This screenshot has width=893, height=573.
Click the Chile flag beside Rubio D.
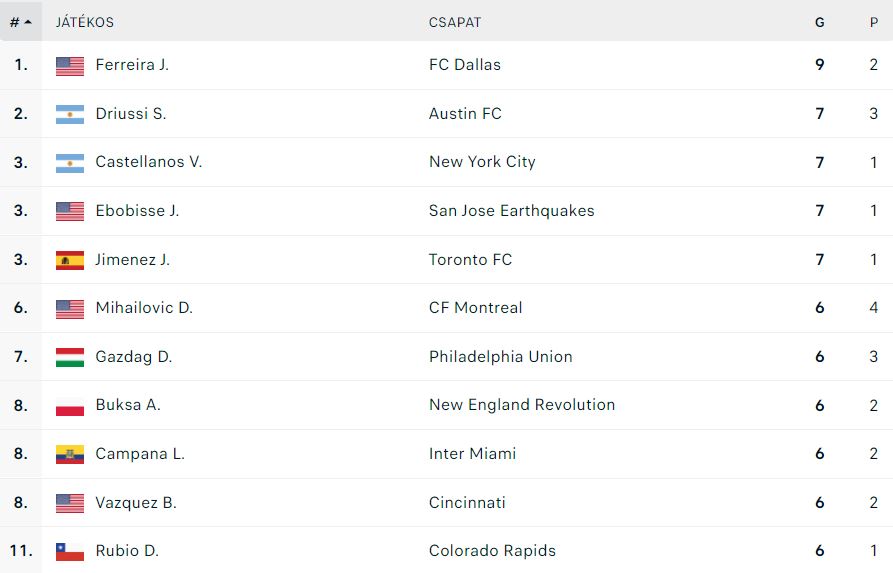point(69,551)
